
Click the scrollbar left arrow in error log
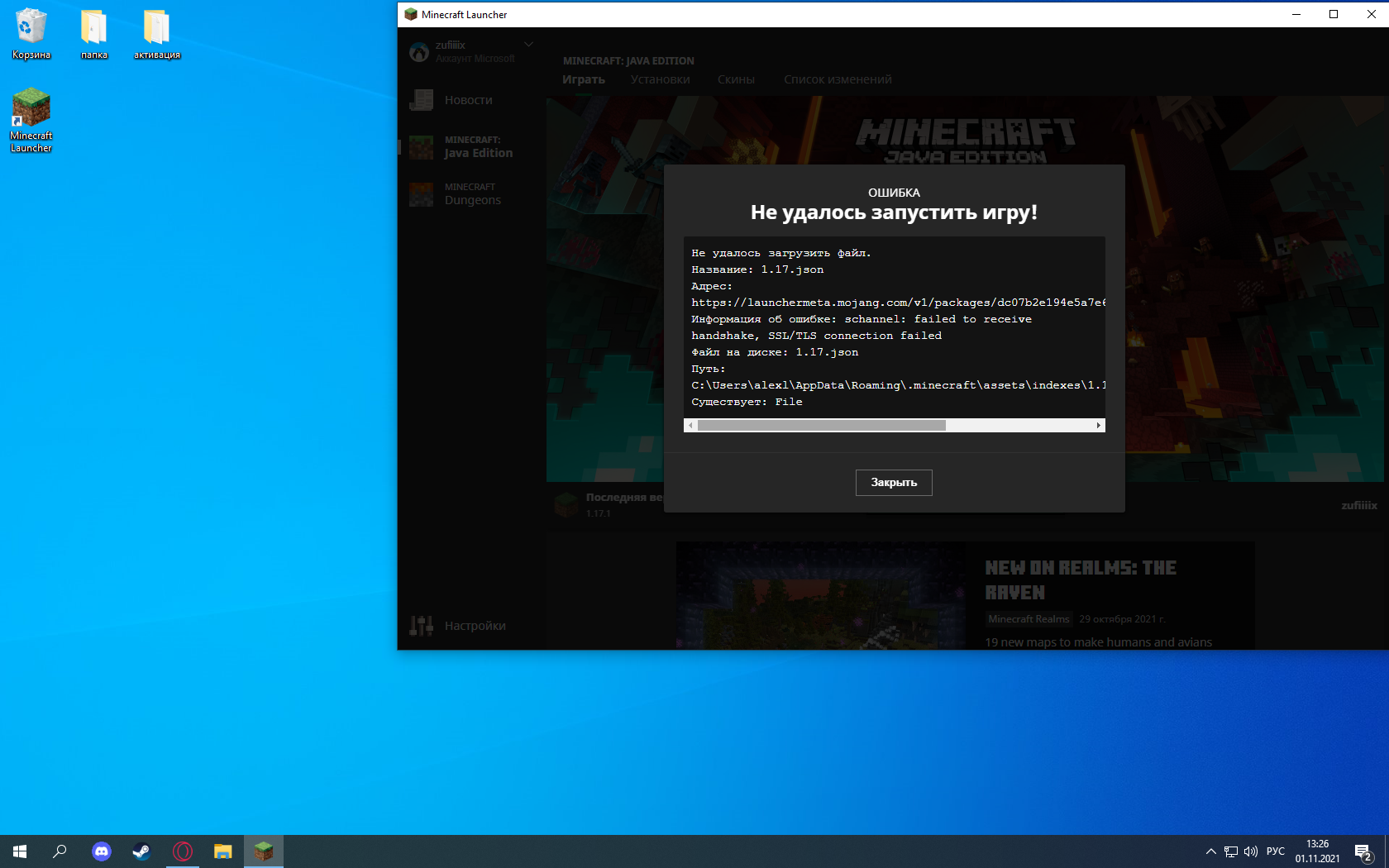tap(690, 425)
